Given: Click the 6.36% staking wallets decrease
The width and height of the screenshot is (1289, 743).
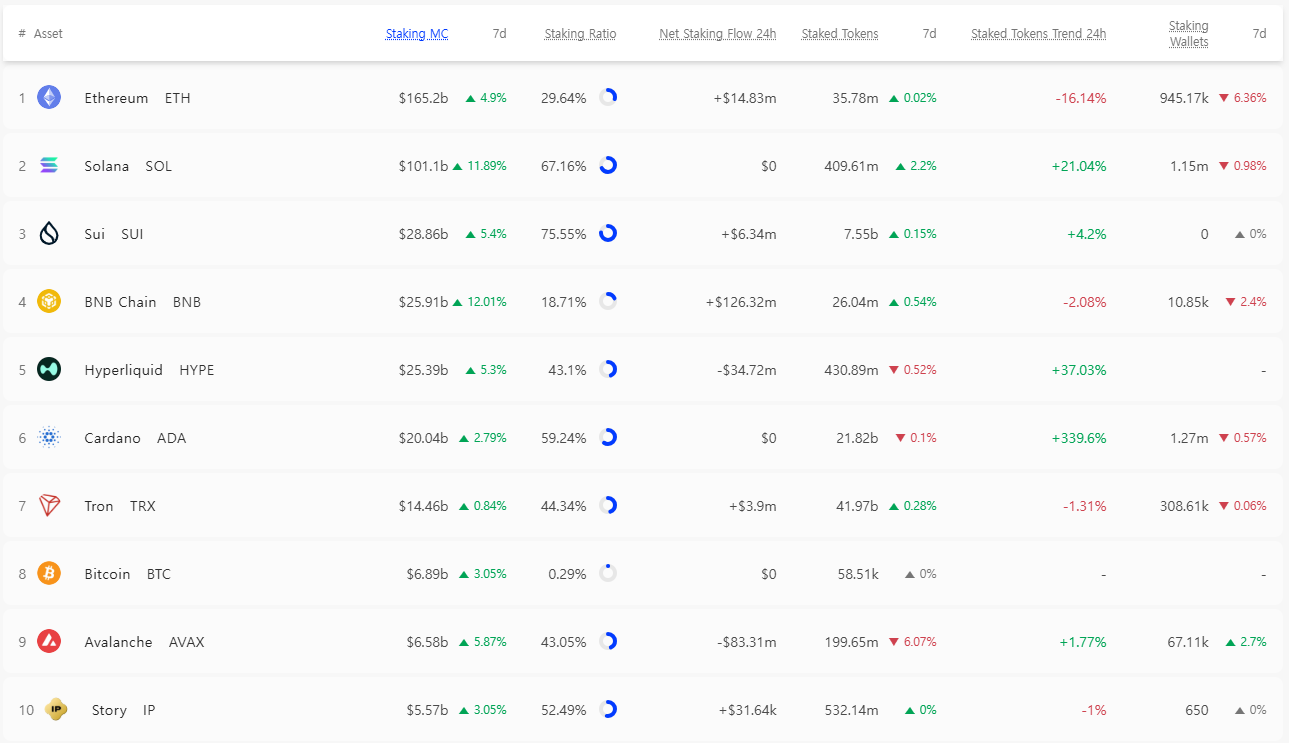Looking at the screenshot, I should [1242, 98].
